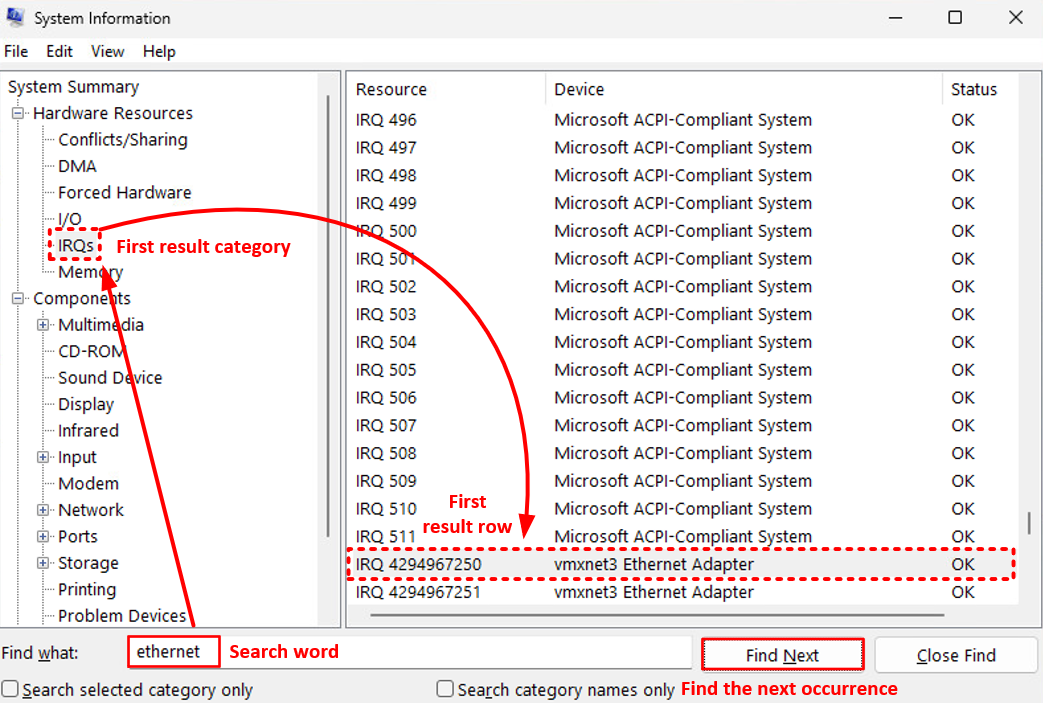Open the View menu

(x=107, y=51)
